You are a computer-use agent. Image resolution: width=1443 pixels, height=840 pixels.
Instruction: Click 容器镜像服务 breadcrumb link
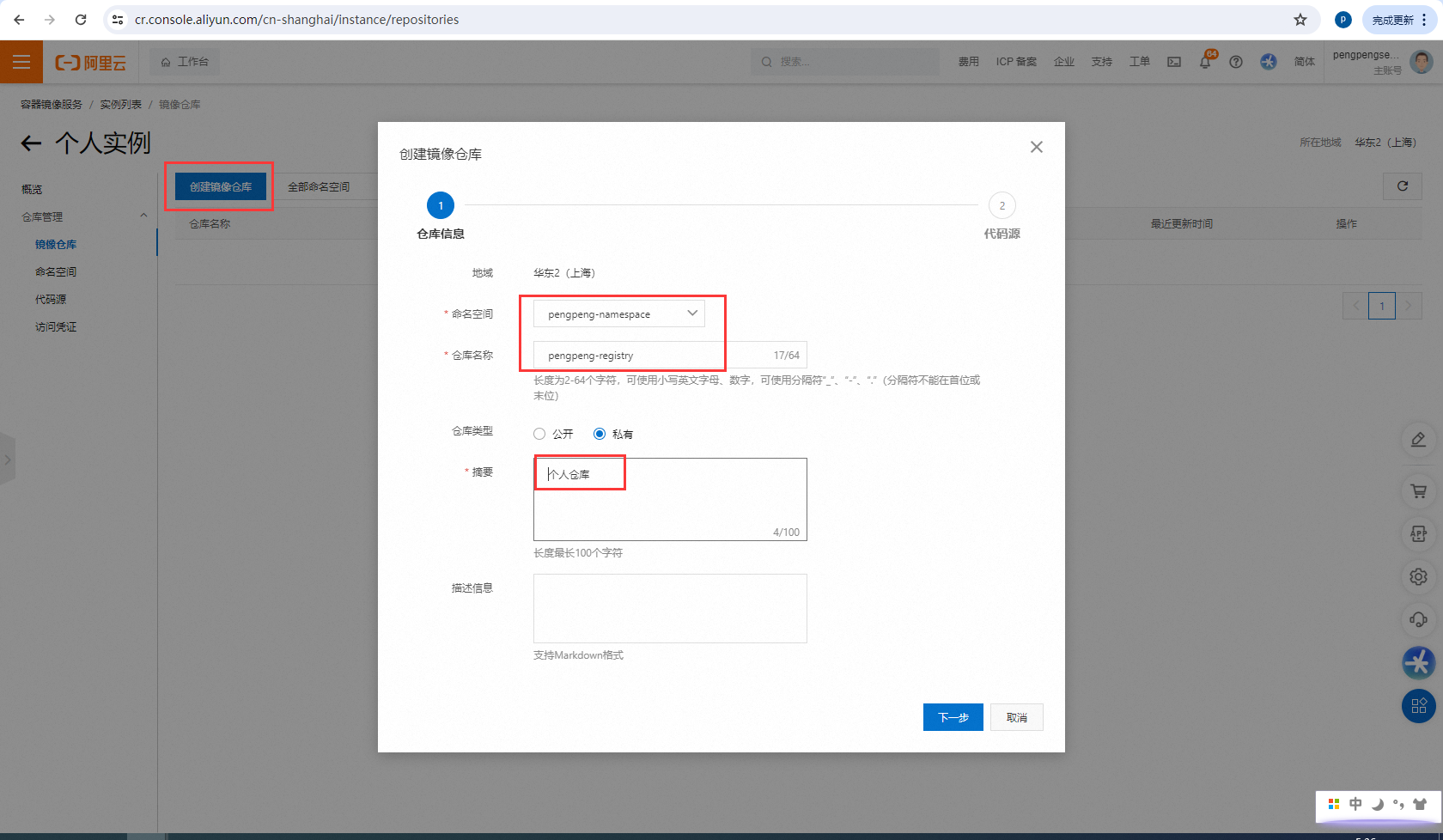(52, 104)
